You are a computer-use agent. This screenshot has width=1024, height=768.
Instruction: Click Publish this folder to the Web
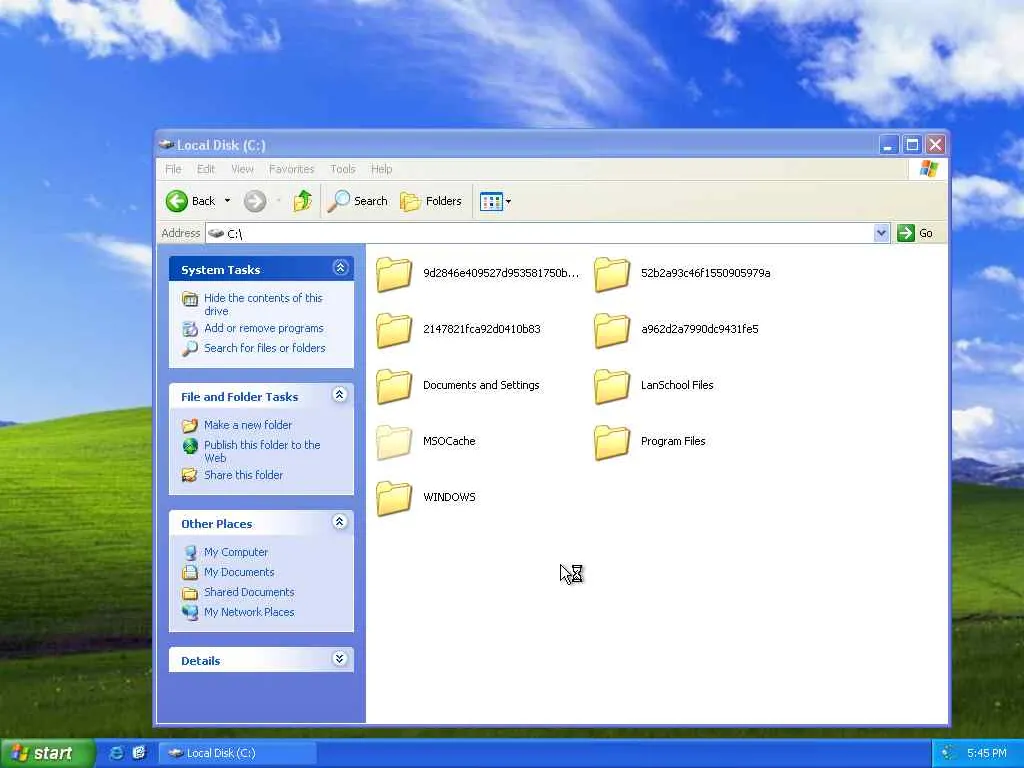(x=262, y=451)
